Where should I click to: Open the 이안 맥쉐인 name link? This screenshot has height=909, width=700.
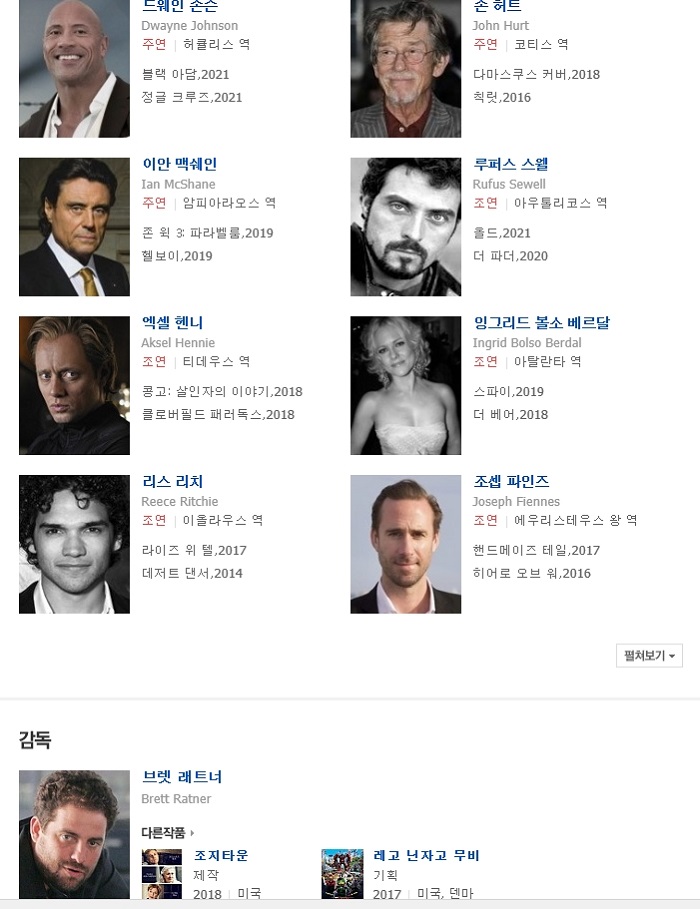[x=180, y=164]
